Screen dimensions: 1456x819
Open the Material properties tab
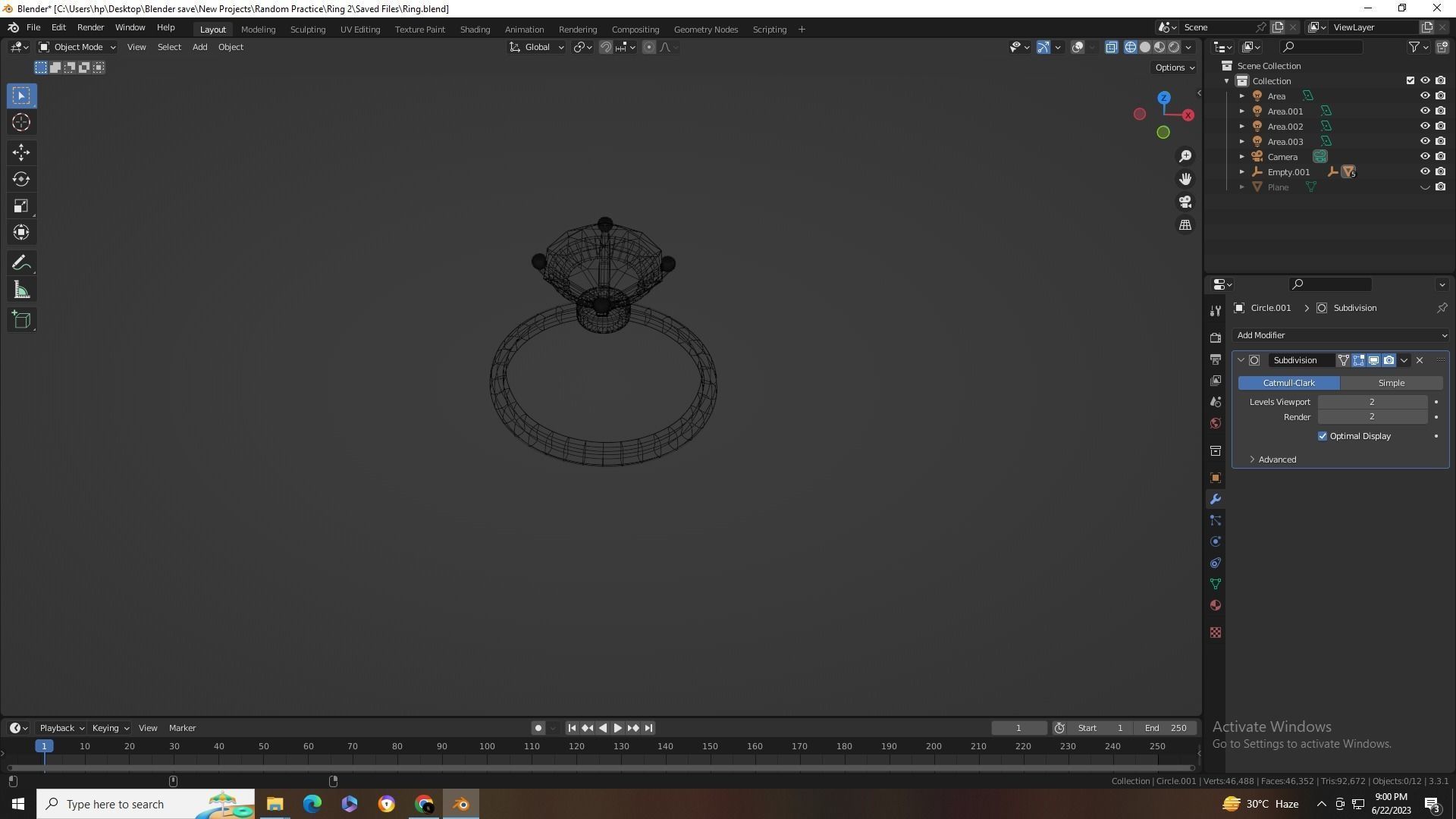click(1216, 605)
